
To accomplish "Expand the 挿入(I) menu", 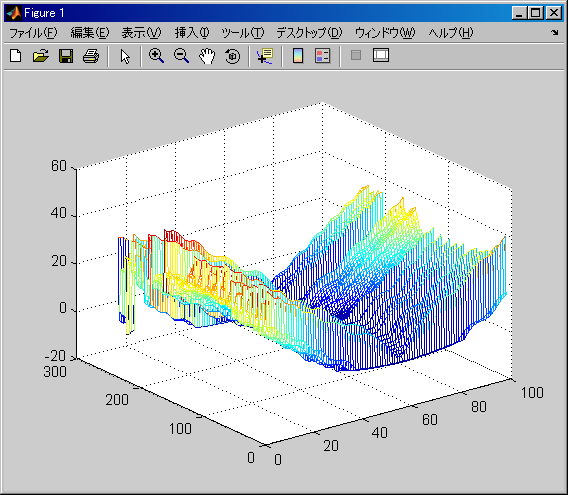I will (x=192, y=33).
